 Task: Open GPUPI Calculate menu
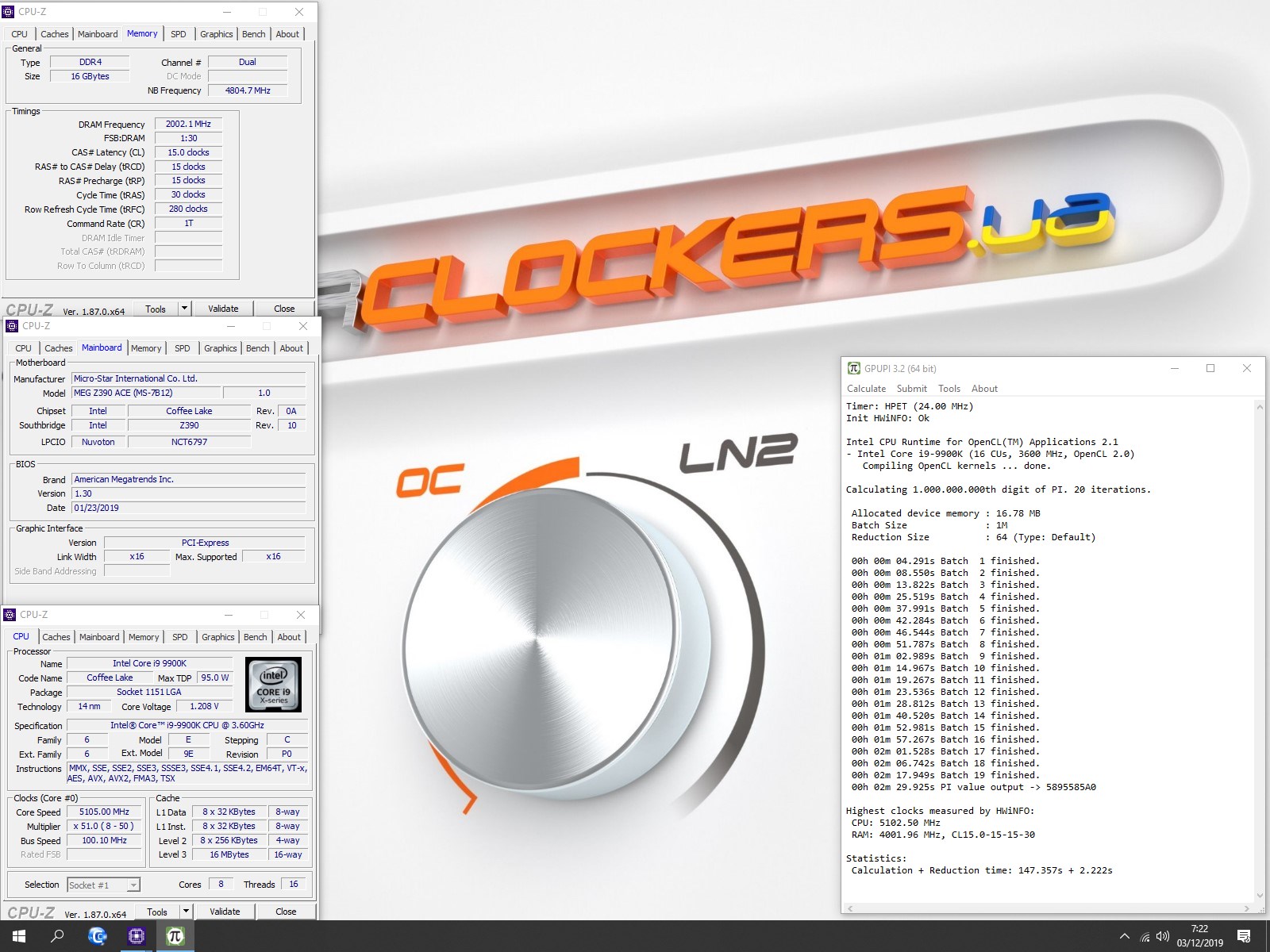click(866, 389)
